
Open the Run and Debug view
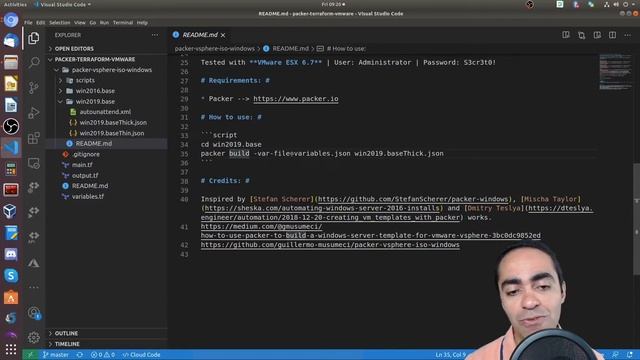34,113
